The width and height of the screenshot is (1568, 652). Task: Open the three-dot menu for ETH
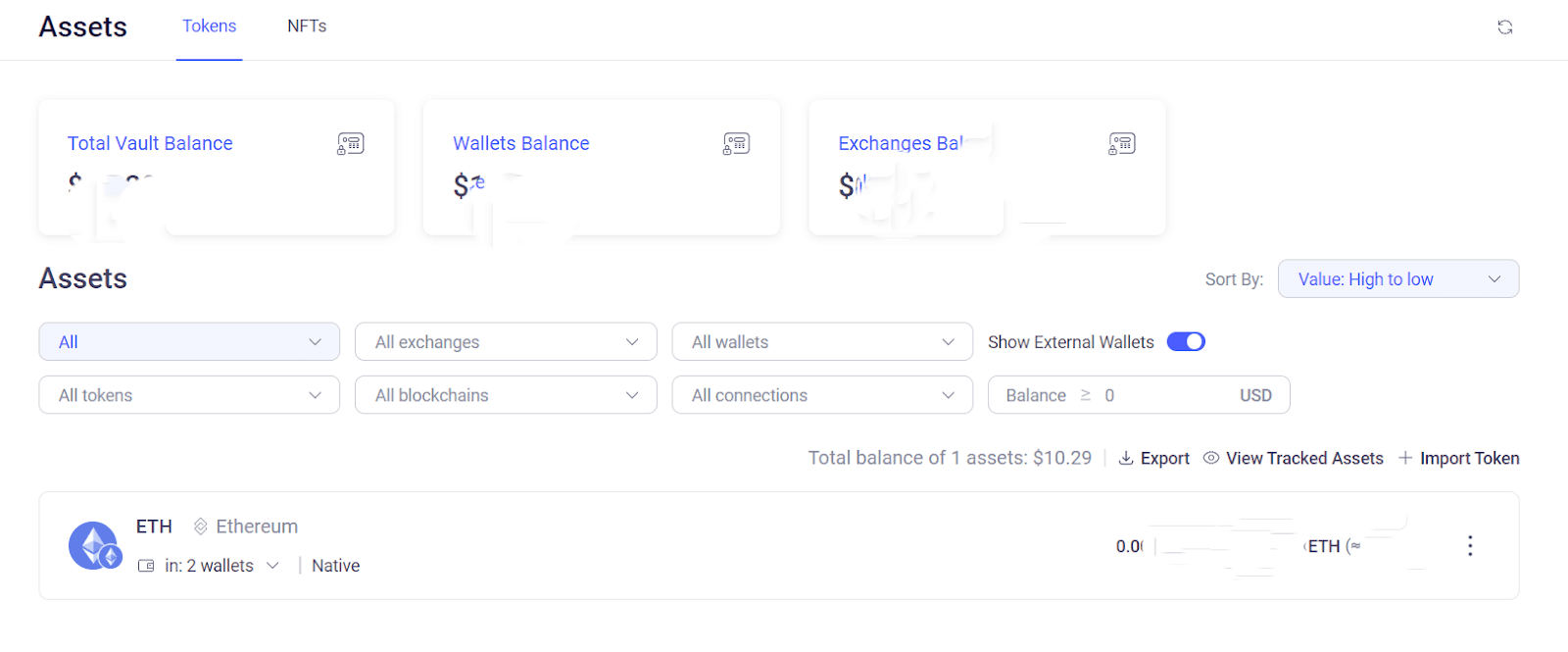[1469, 546]
